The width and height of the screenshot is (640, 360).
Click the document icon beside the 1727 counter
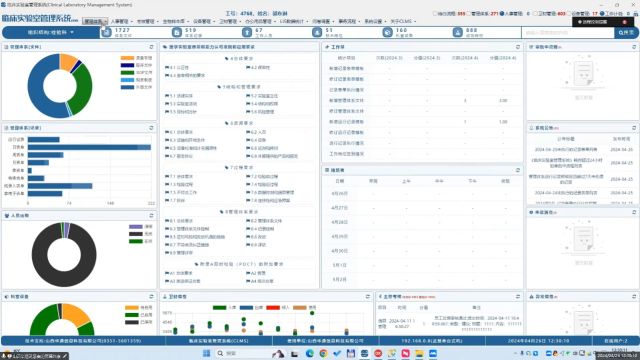(107, 32)
